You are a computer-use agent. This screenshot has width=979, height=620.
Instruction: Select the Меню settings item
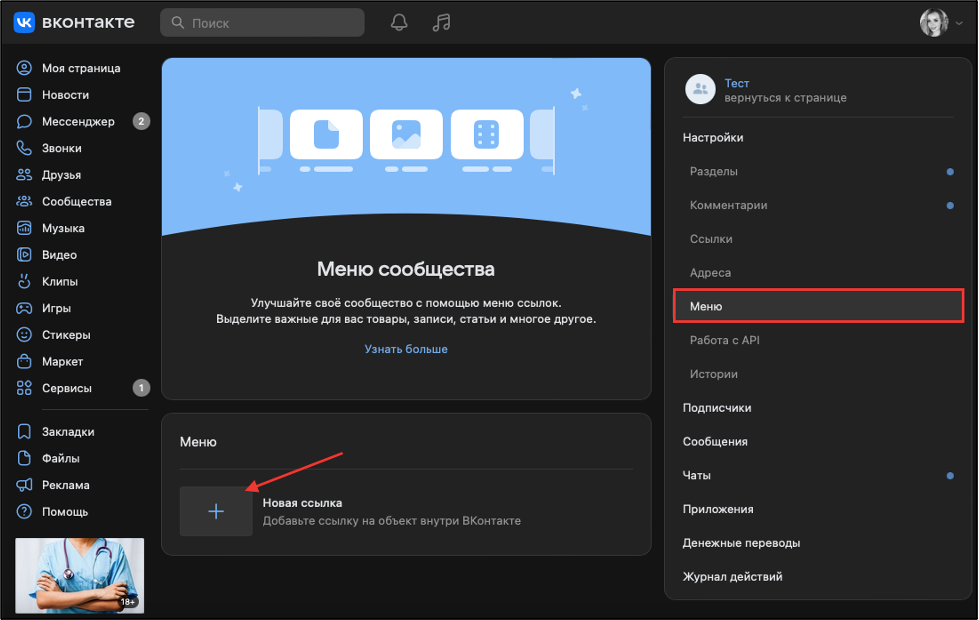[x=819, y=306]
